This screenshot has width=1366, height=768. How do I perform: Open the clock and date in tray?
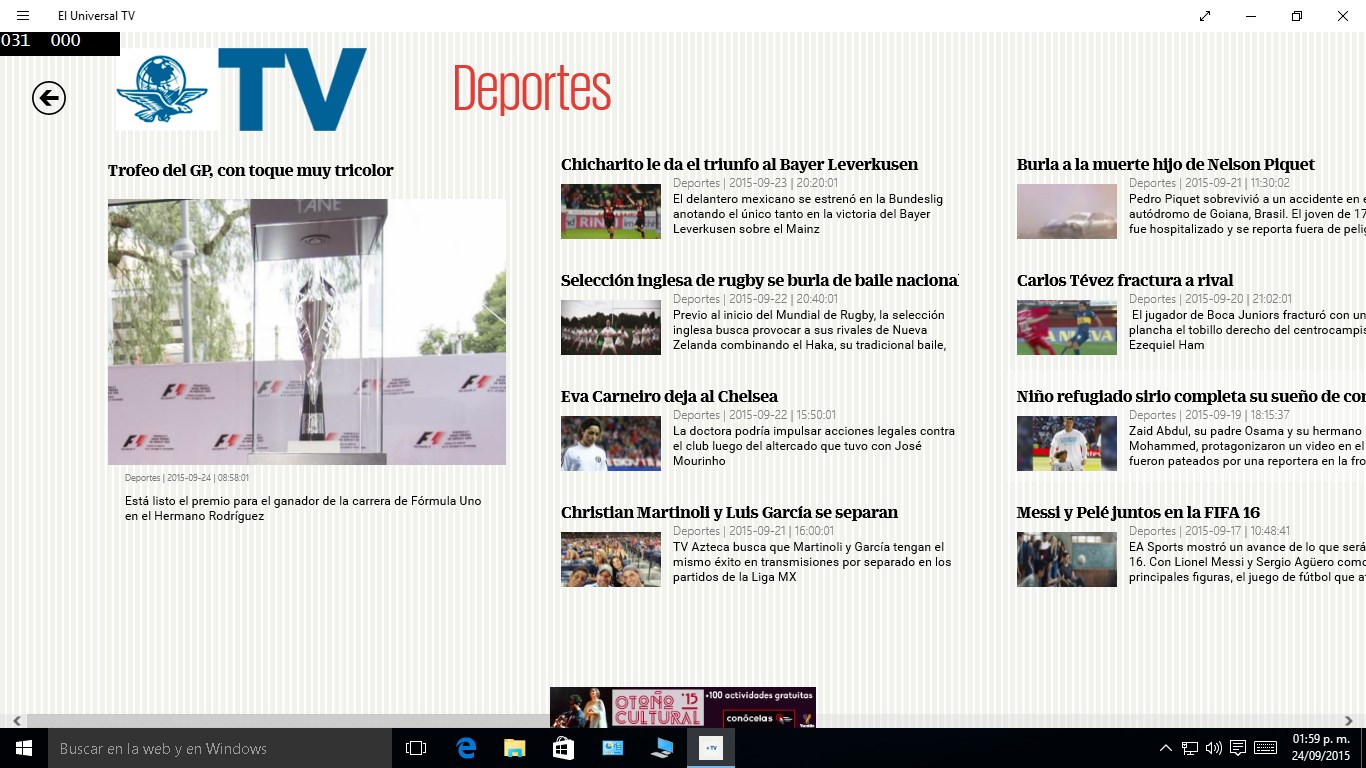1321,748
